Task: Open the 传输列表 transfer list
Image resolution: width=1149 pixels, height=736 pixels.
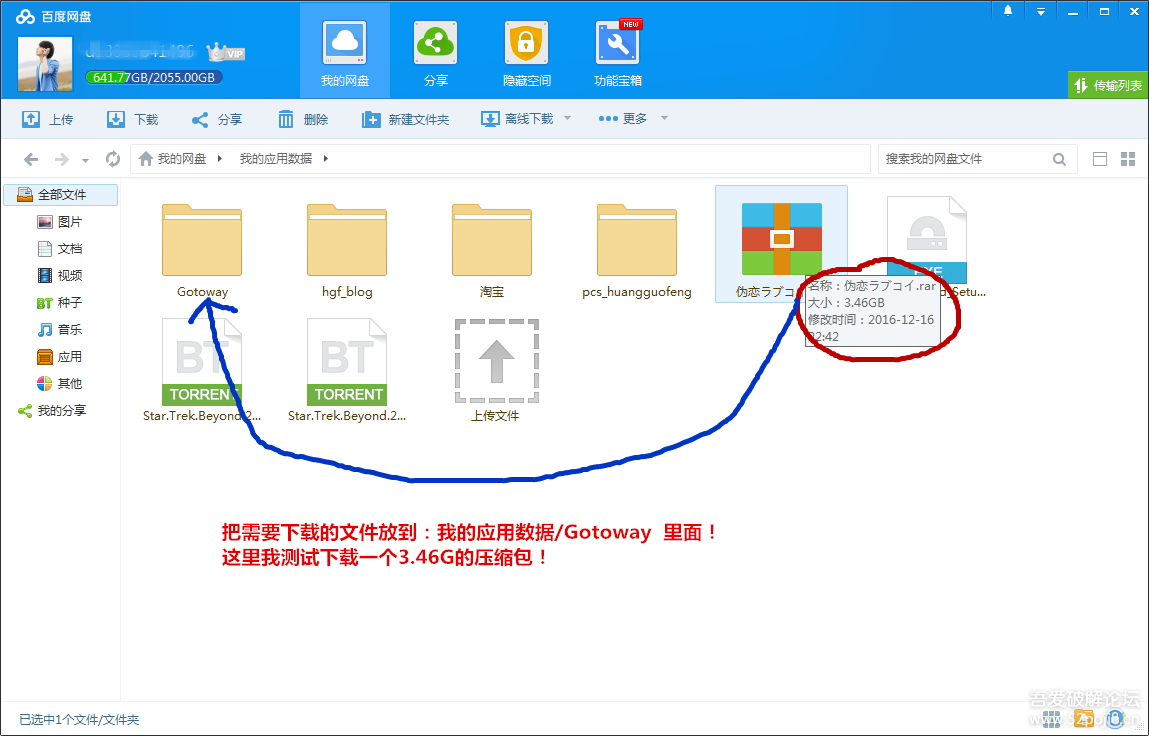Action: (1108, 85)
